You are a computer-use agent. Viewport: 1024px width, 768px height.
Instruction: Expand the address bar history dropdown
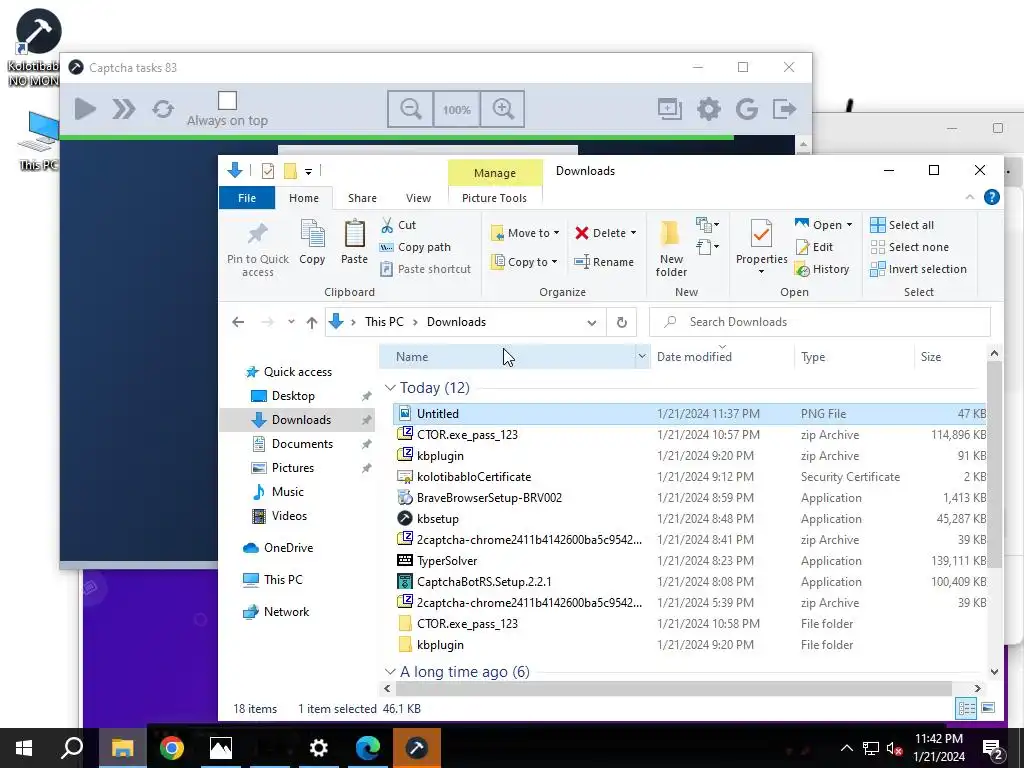click(x=592, y=323)
